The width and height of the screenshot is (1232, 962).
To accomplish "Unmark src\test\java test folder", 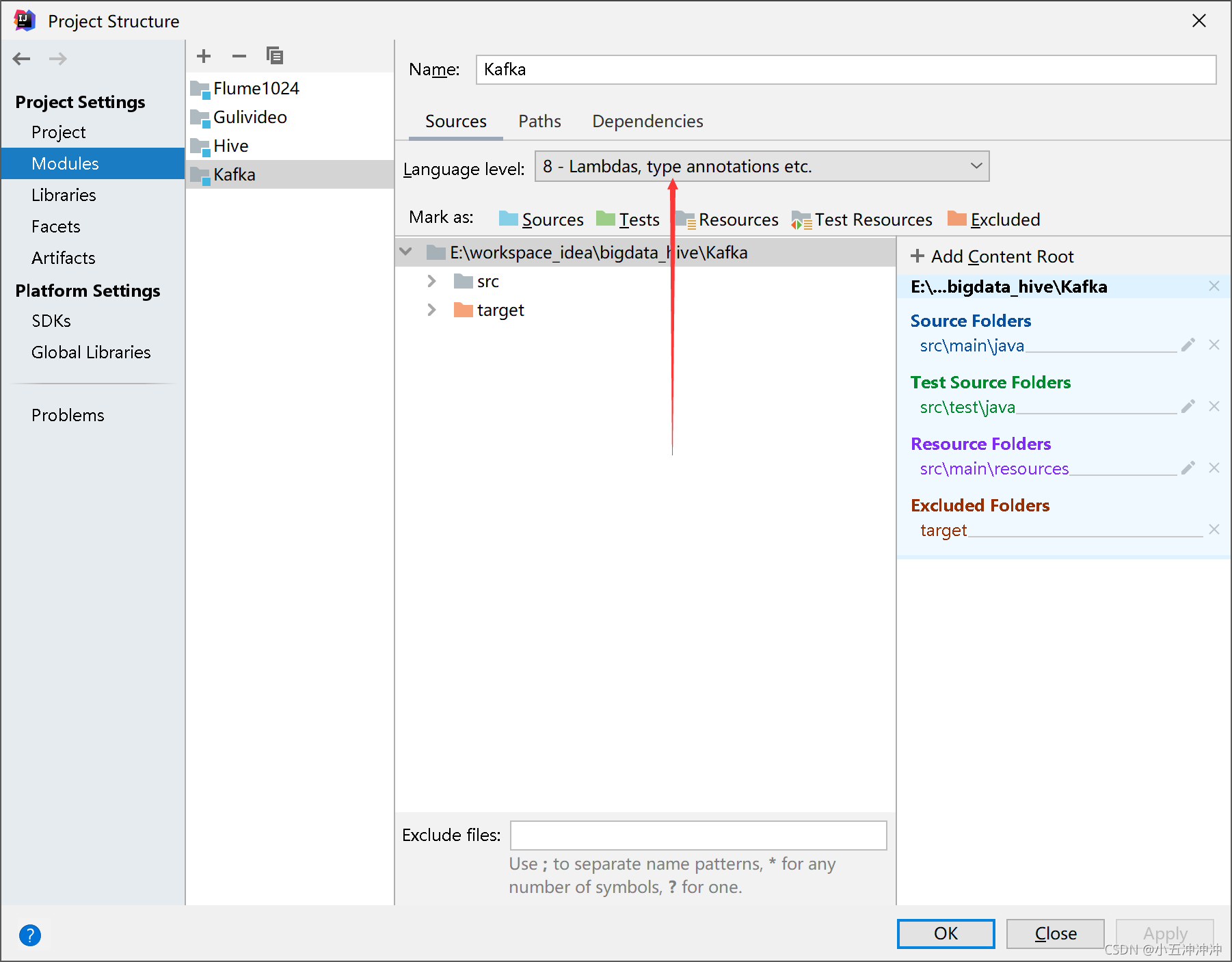I will pyautogui.click(x=1214, y=406).
